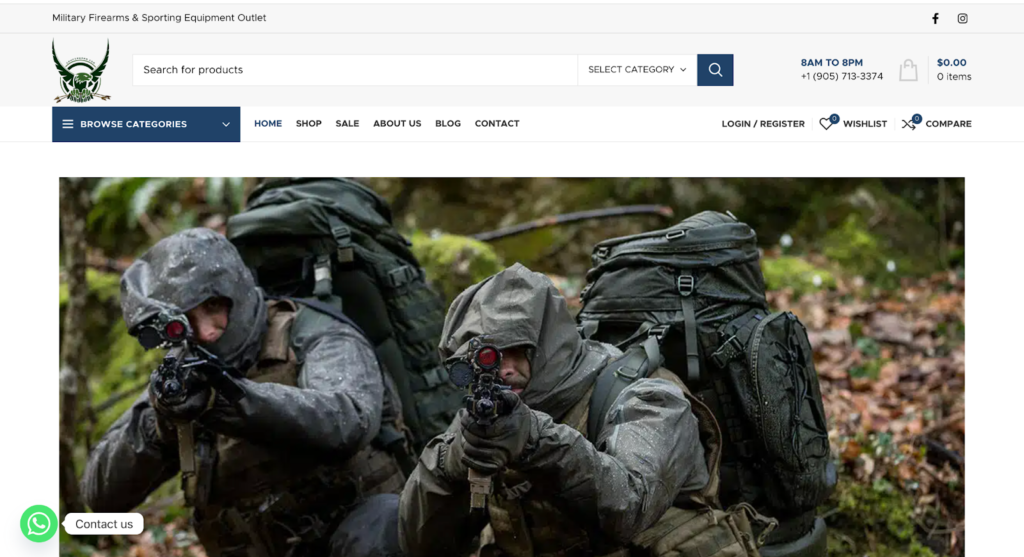Open the About Us page
Viewport: 1024px width, 557px height.
397,124
